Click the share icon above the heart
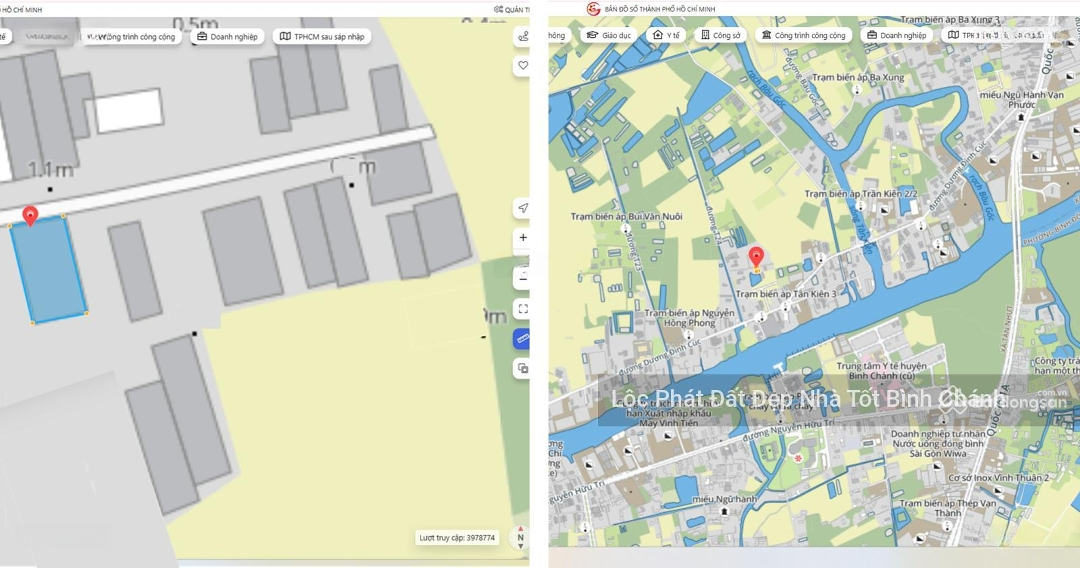The width and height of the screenshot is (1080, 568). click(x=522, y=37)
